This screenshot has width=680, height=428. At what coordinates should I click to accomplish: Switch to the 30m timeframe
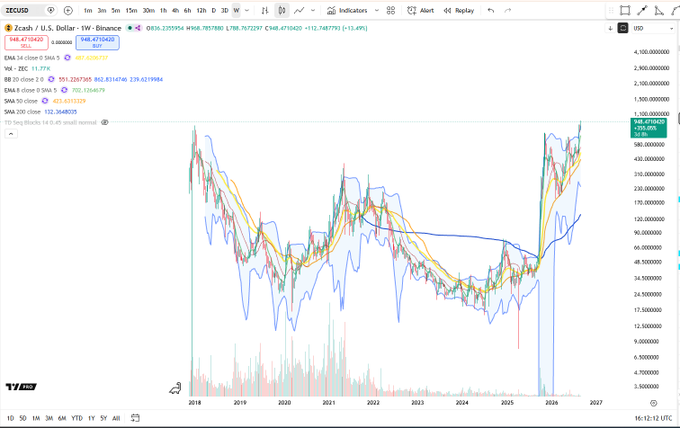click(149, 10)
